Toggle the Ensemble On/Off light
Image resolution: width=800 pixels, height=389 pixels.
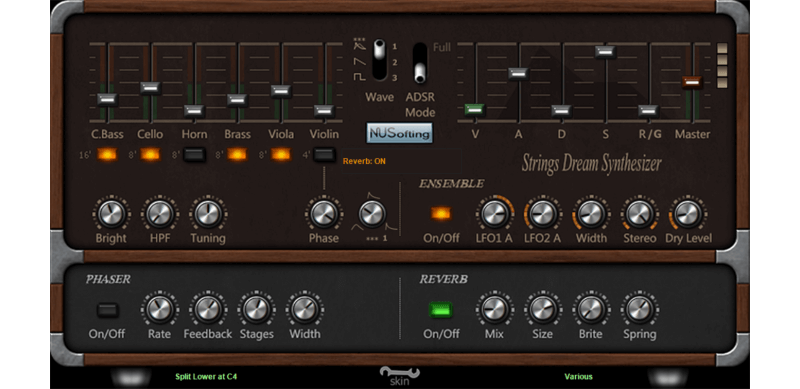pos(441,213)
